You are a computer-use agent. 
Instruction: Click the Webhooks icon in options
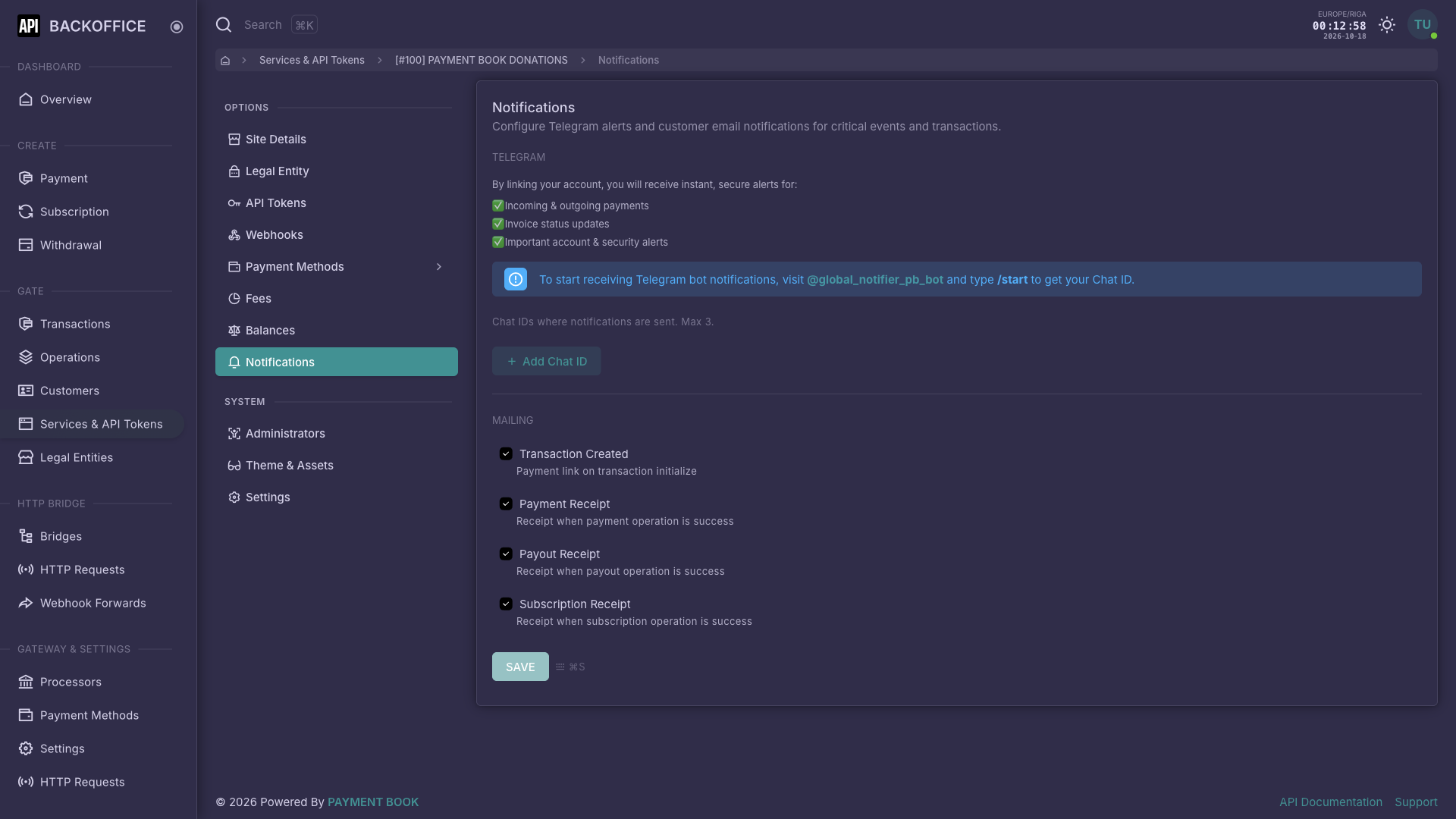(234, 235)
